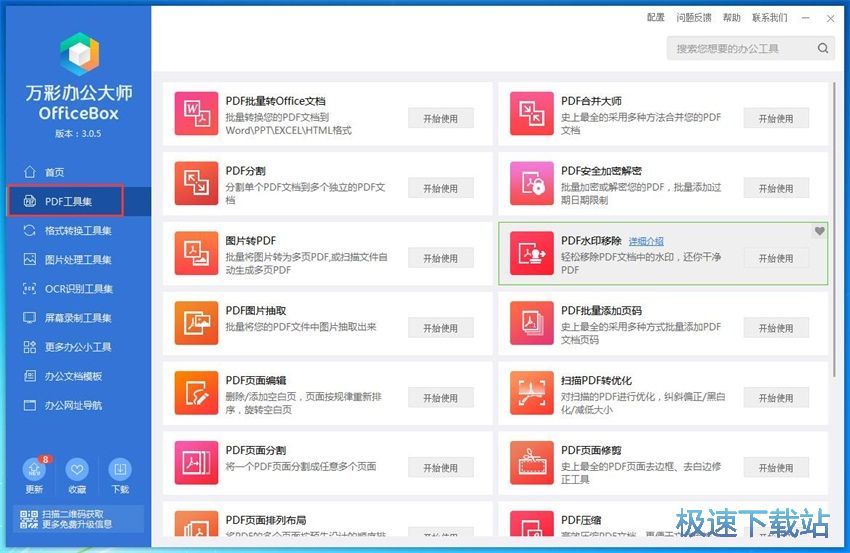Image resolution: width=850 pixels, height=553 pixels.
Task: Select the PDF页面修剪 tool icon
Action: pos(532,463)
